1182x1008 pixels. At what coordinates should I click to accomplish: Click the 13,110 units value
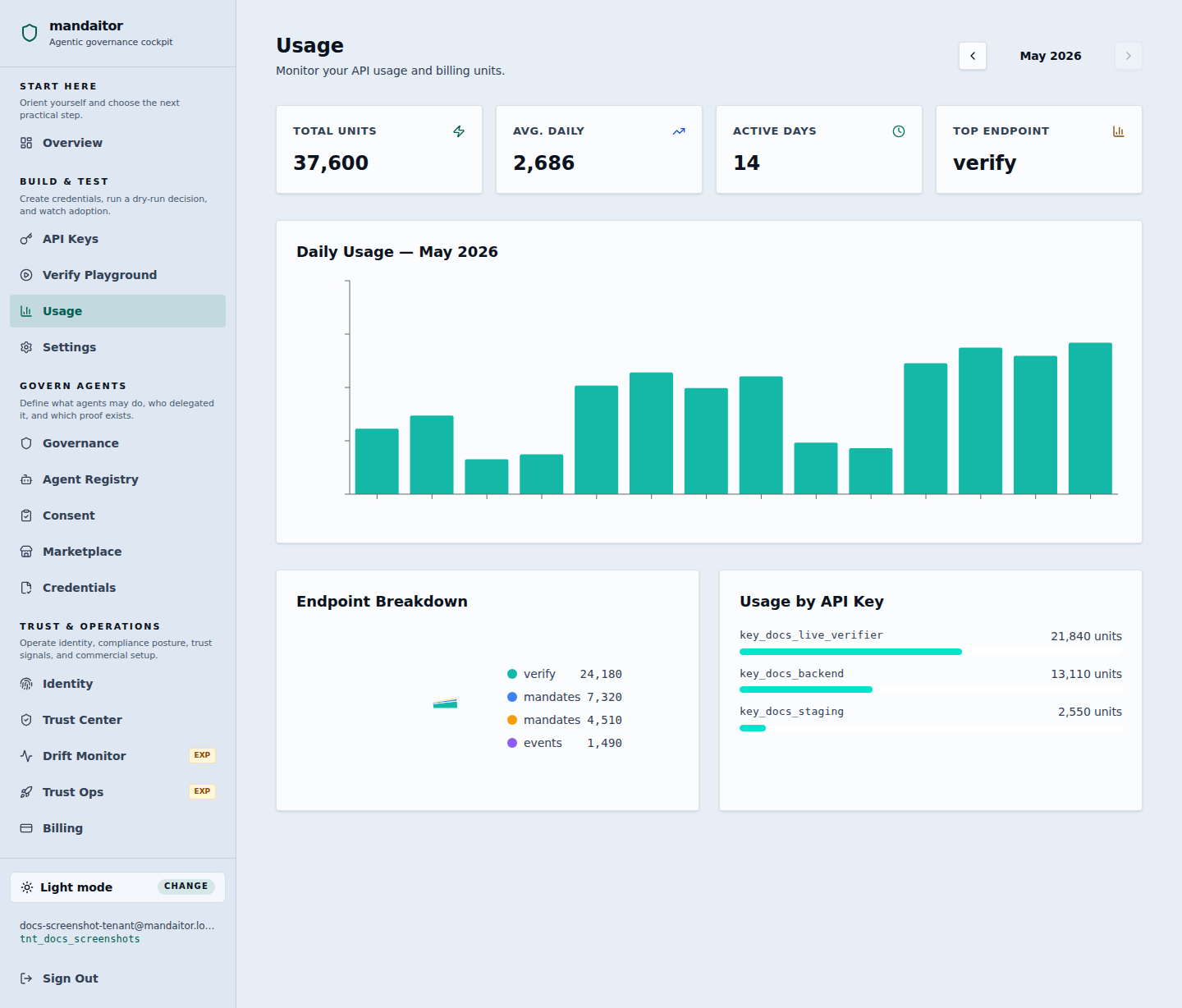[1086, 674]
